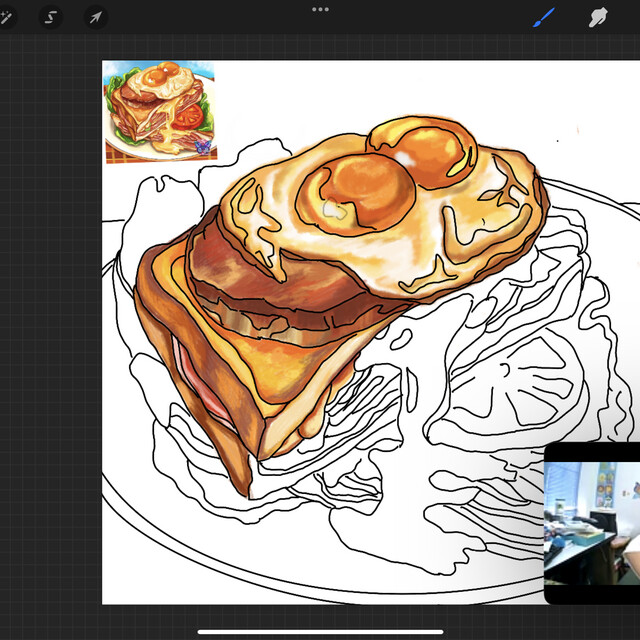Screen dimensions: 640x640
Task: Select the blue Brush tool
Action: click(x=544, y=18)
